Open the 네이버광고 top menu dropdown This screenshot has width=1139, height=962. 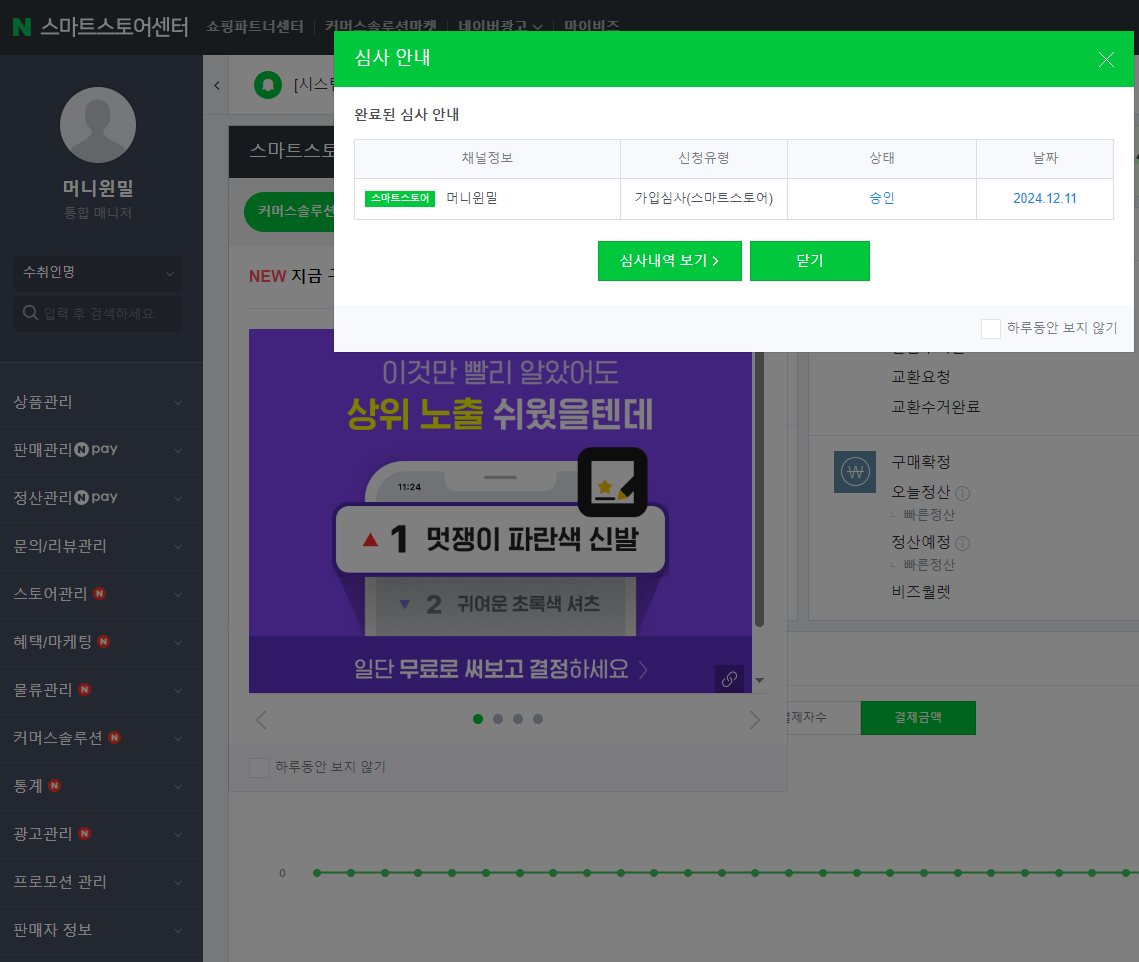pos(500,26)
